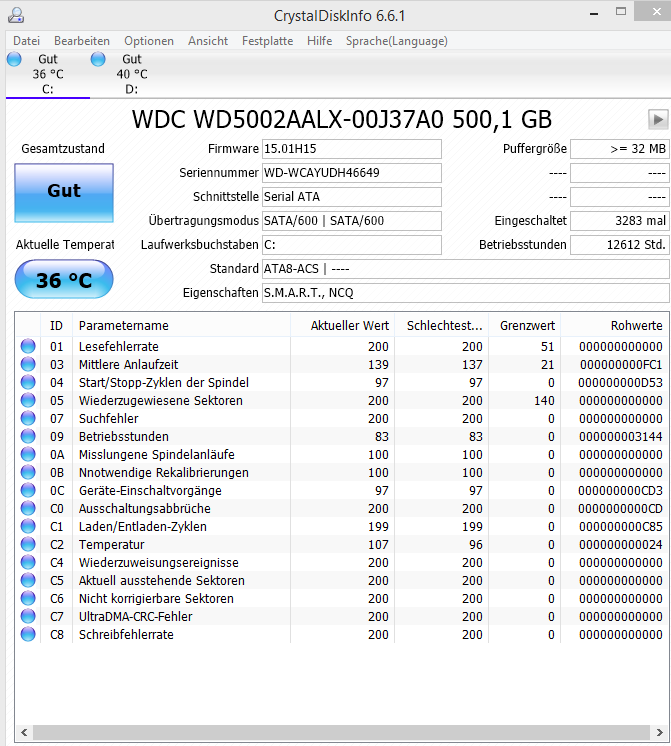Viewport: 671px width, 746px height.
Task: Open the Hilfe menu
Action: coord(319,41)
